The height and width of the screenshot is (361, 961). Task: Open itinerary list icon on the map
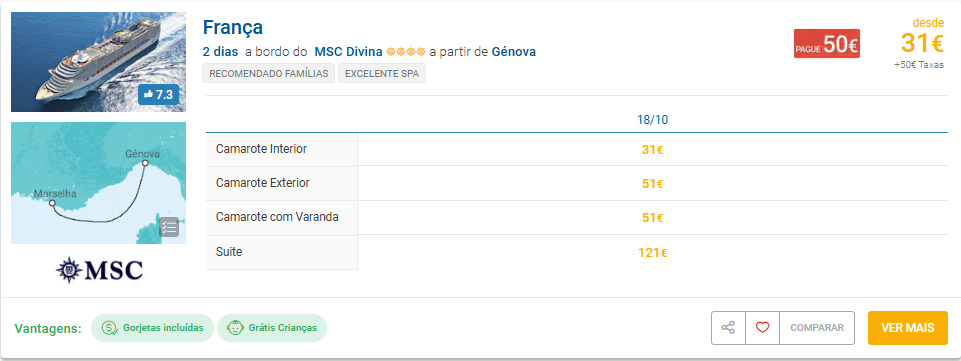(169, 227)
